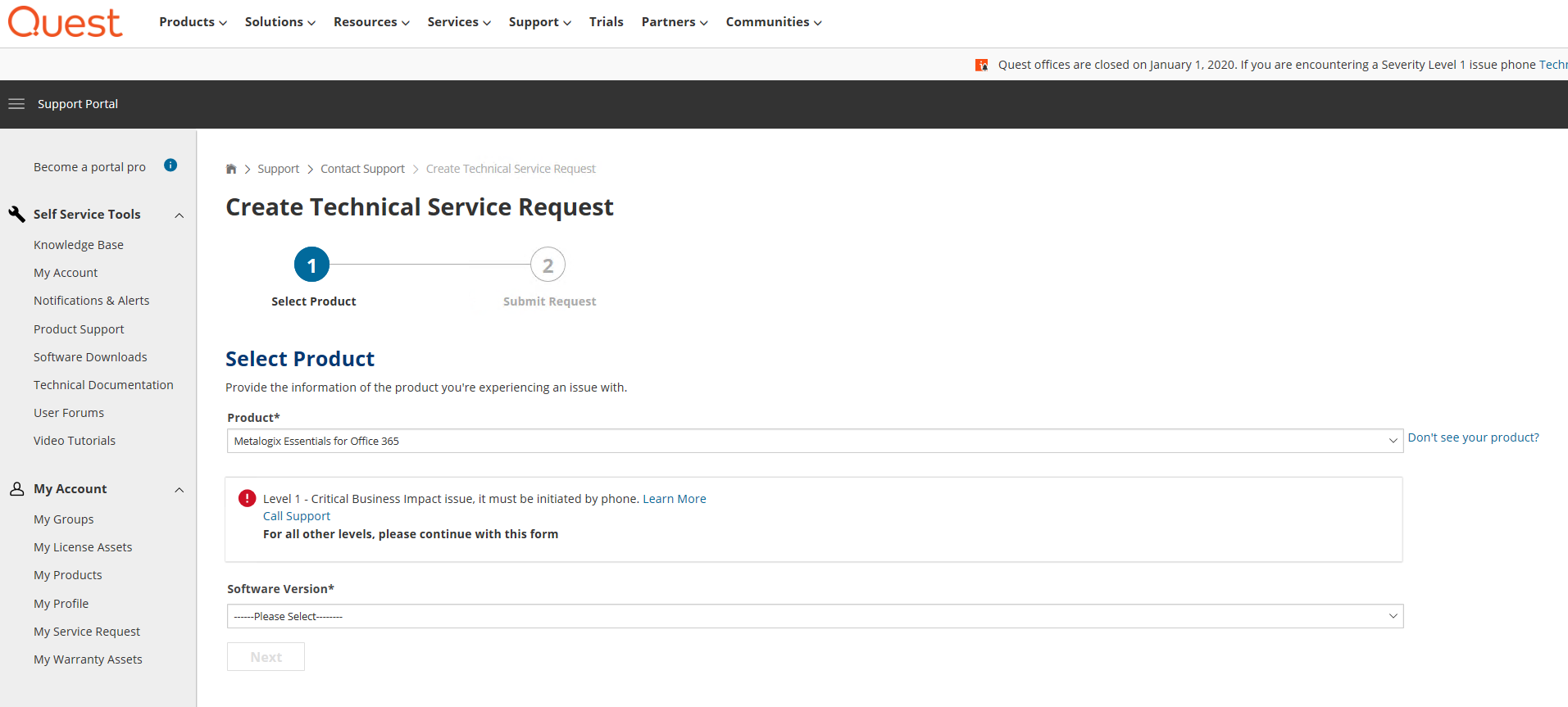
Task: Open the hamburger menu beside Support Portal
Action: (x=16, y=104)
